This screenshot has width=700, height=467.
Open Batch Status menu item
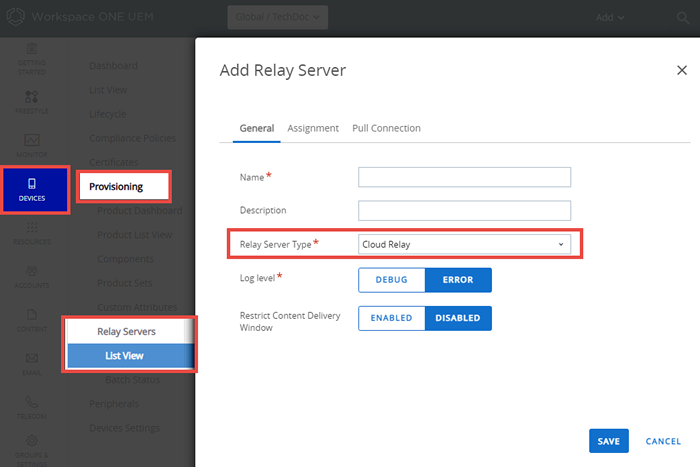click(x=133, y=380)
